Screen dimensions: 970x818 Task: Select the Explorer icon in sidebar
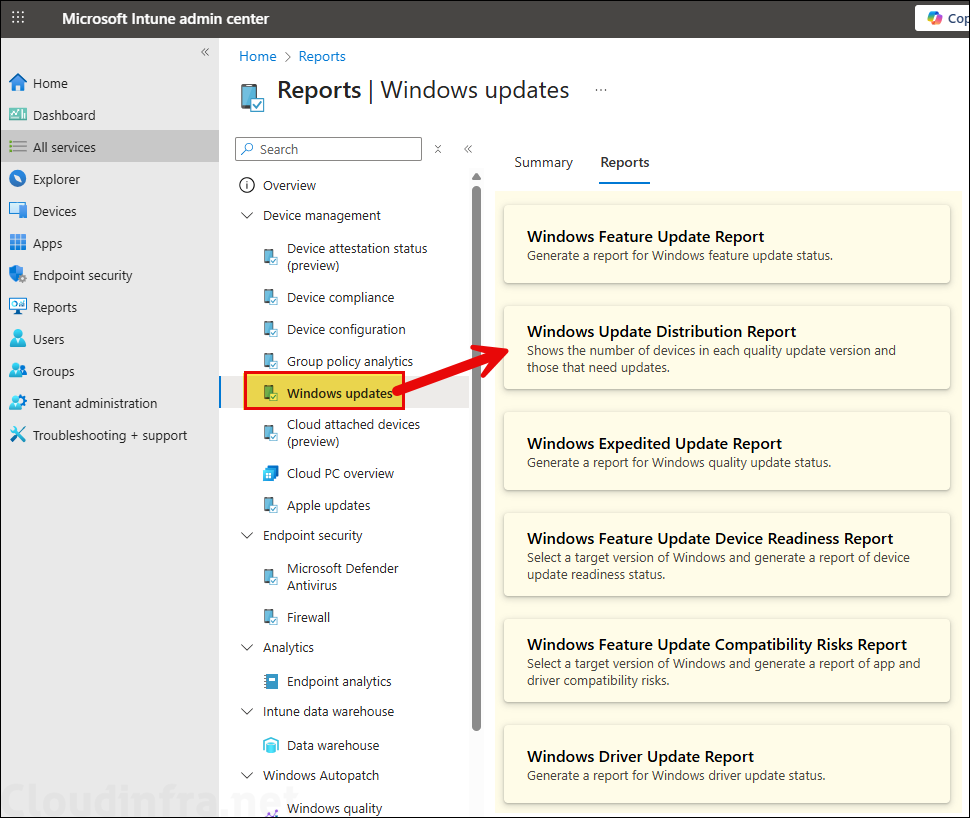[x=17, y=179]
